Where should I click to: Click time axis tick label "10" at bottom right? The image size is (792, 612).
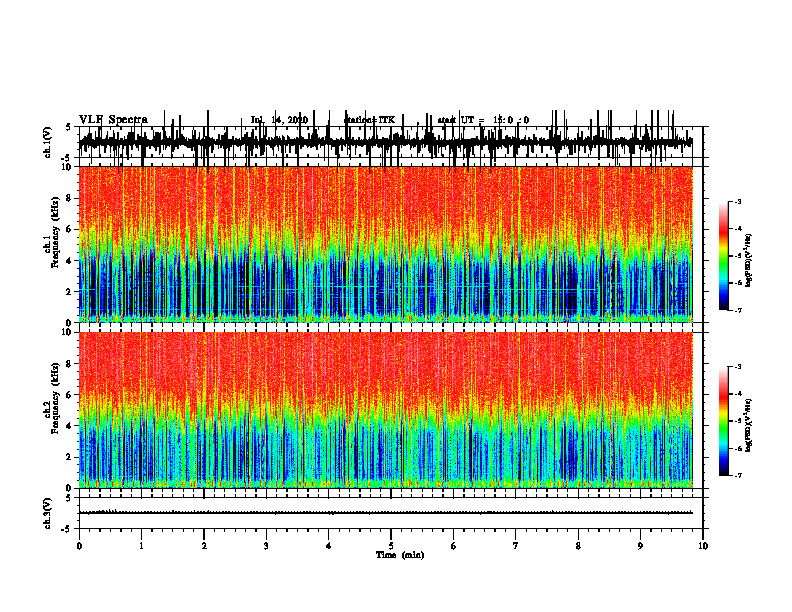click(x=703, y=546)
